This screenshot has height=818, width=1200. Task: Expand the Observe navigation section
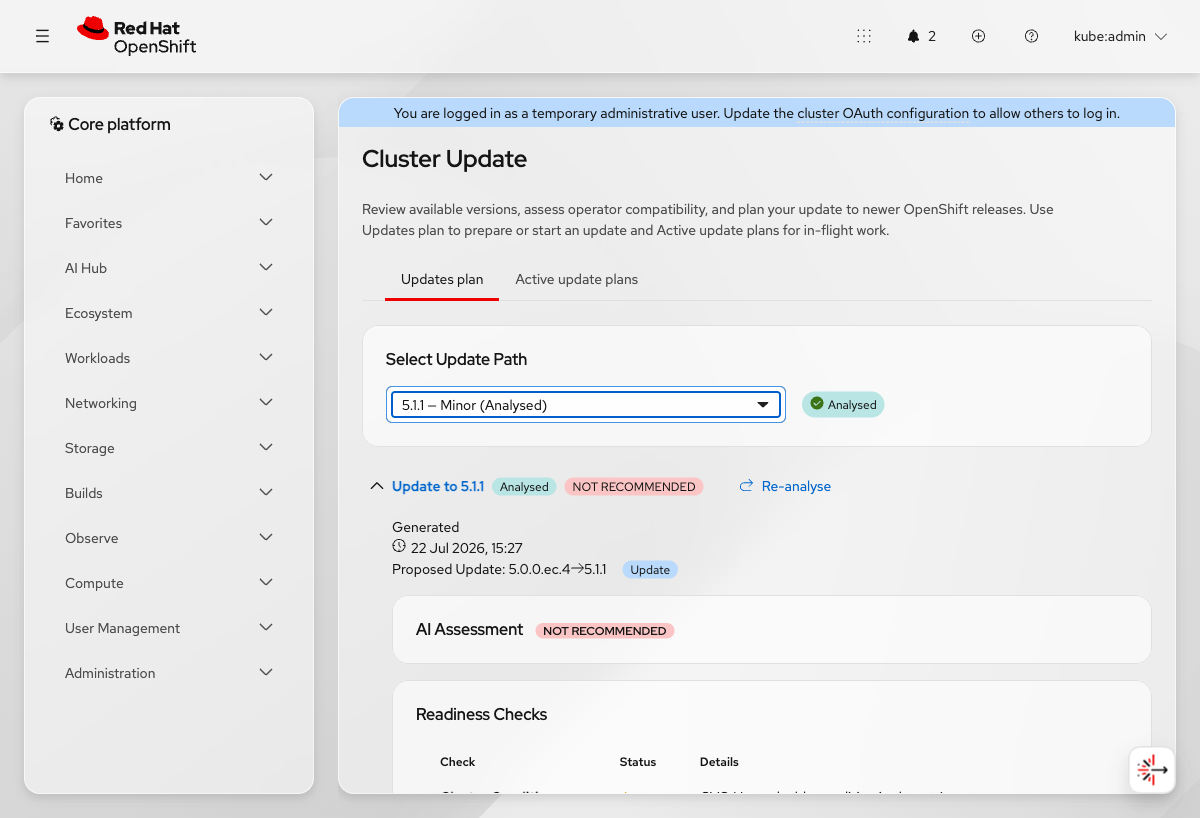click(169, 538)
